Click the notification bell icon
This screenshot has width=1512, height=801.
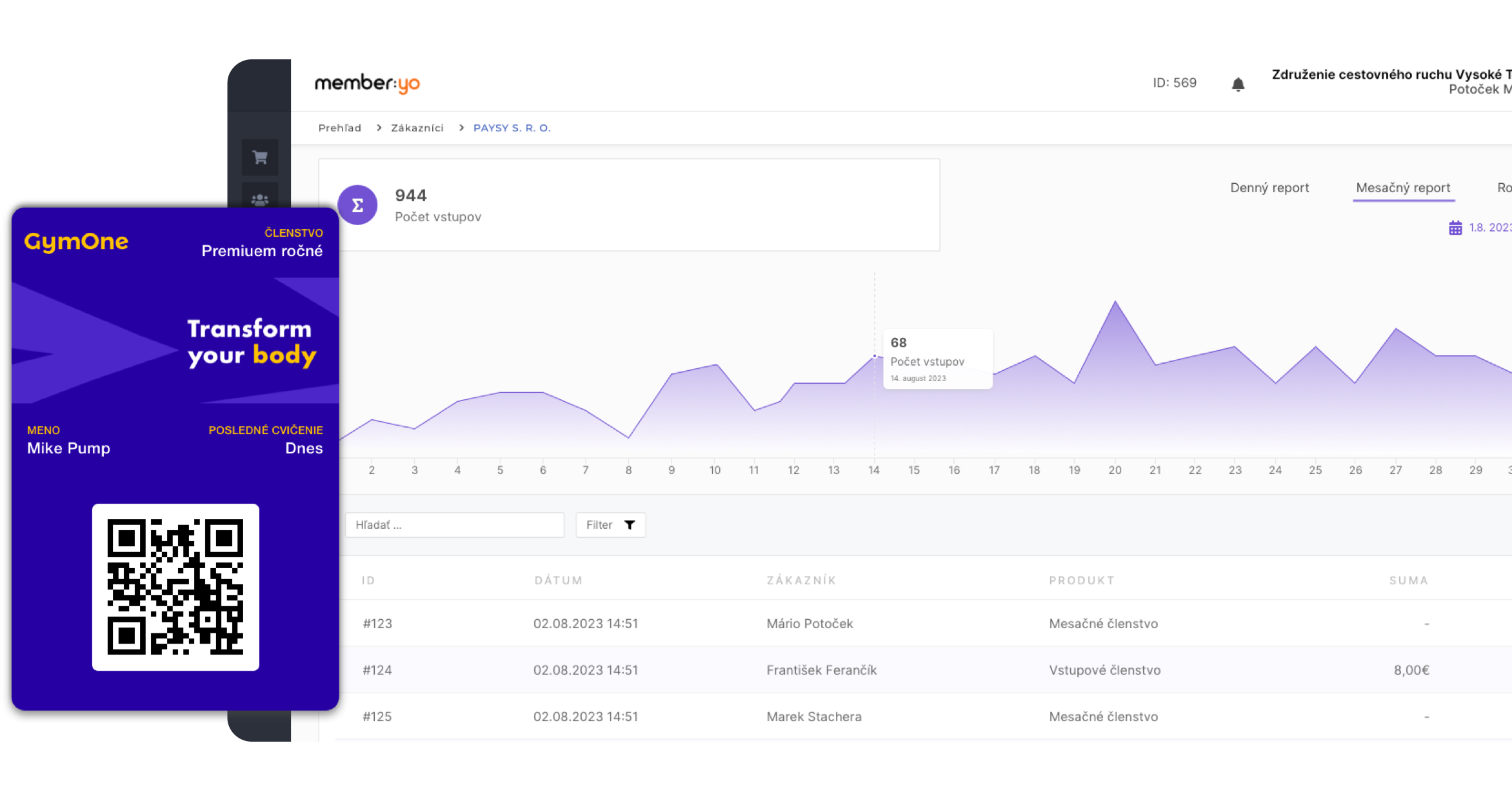[x=1238, y=84]
